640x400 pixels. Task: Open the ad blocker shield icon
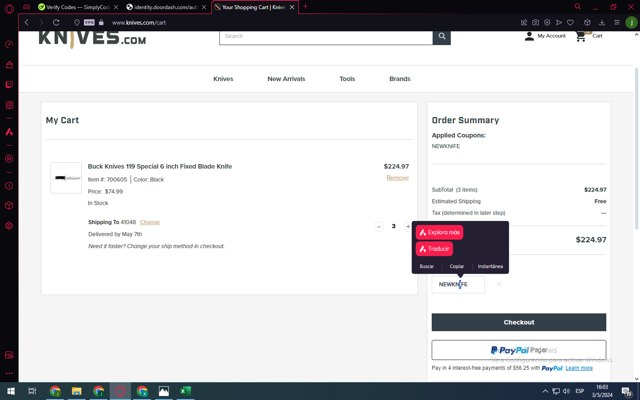pyautogui.click(x=547, y=22)
